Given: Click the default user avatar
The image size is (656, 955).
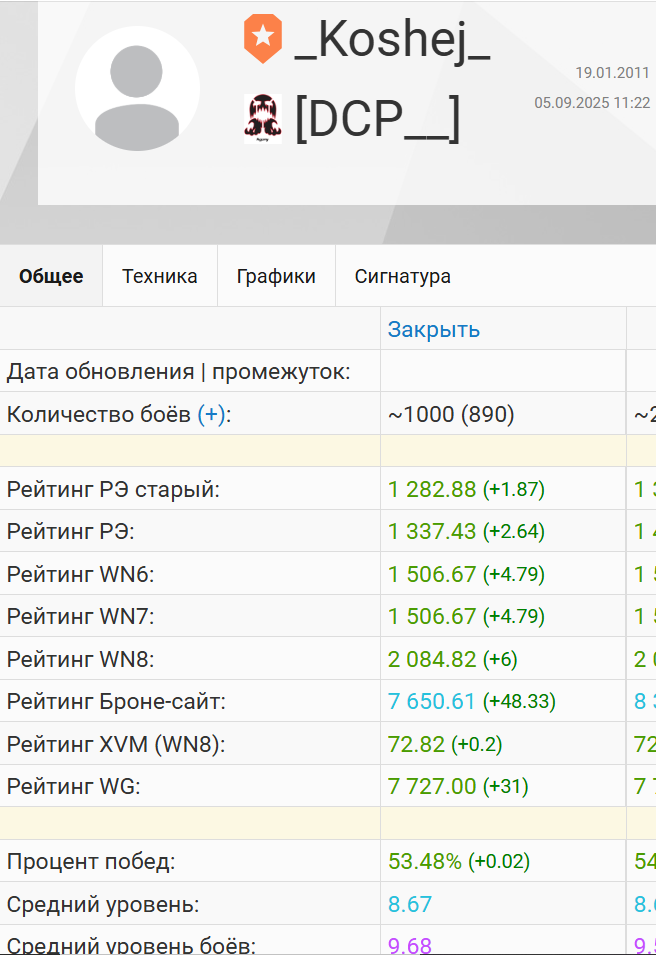Looking at the screenshot, I should (137, 89).
